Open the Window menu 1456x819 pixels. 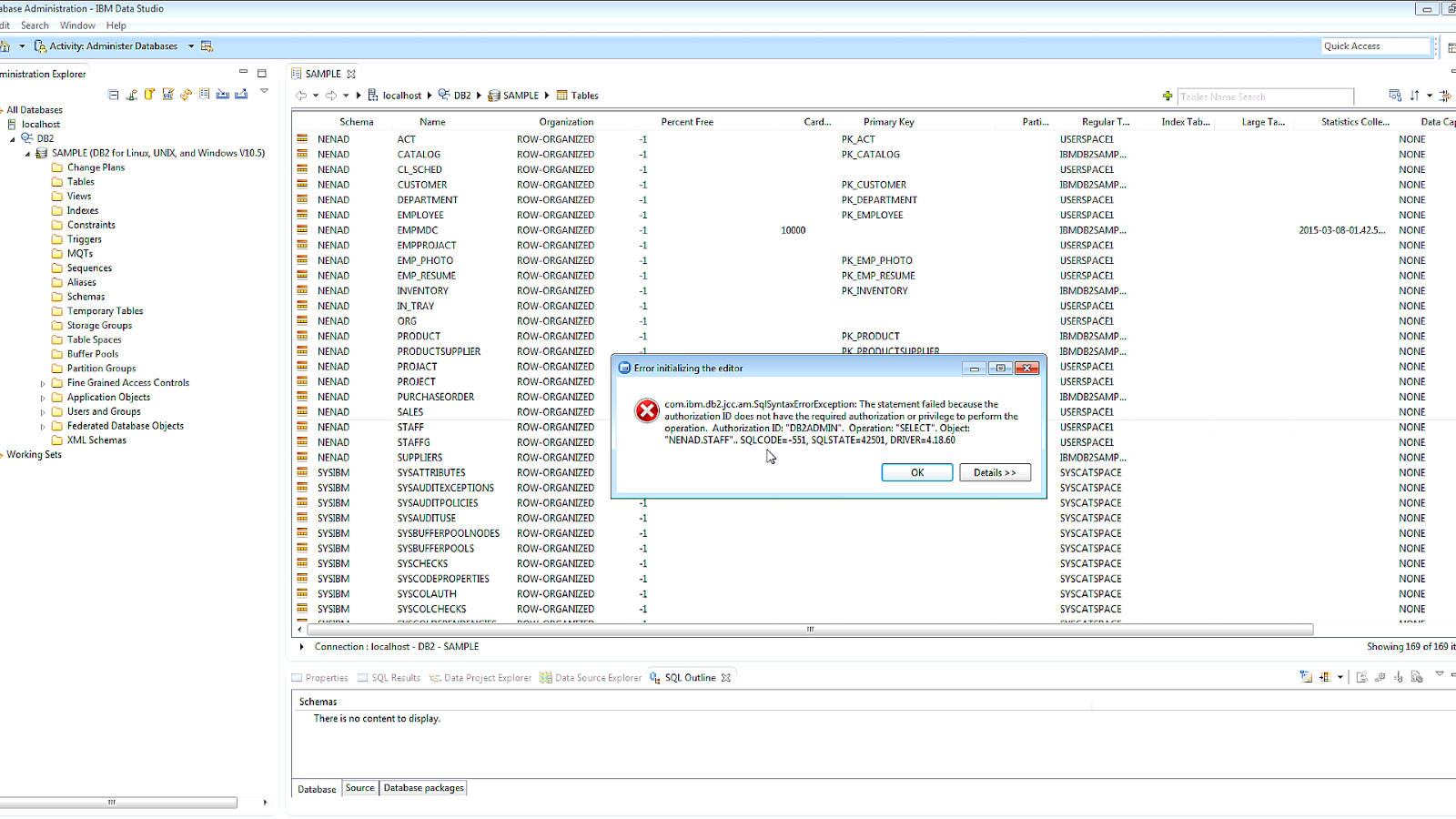pyautogui.click(x=77, y=25)
